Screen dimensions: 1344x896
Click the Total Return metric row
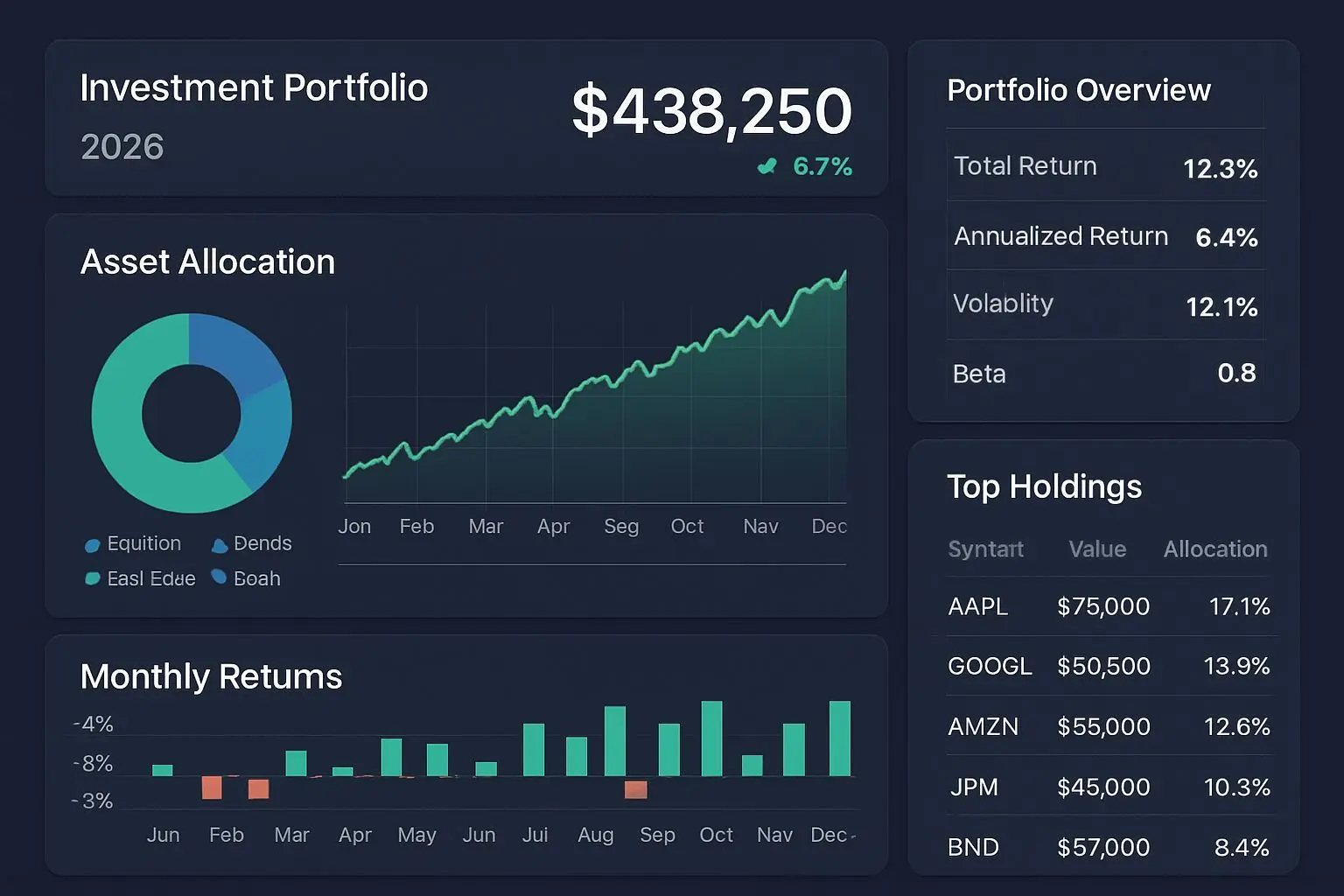click(1105, 166)
